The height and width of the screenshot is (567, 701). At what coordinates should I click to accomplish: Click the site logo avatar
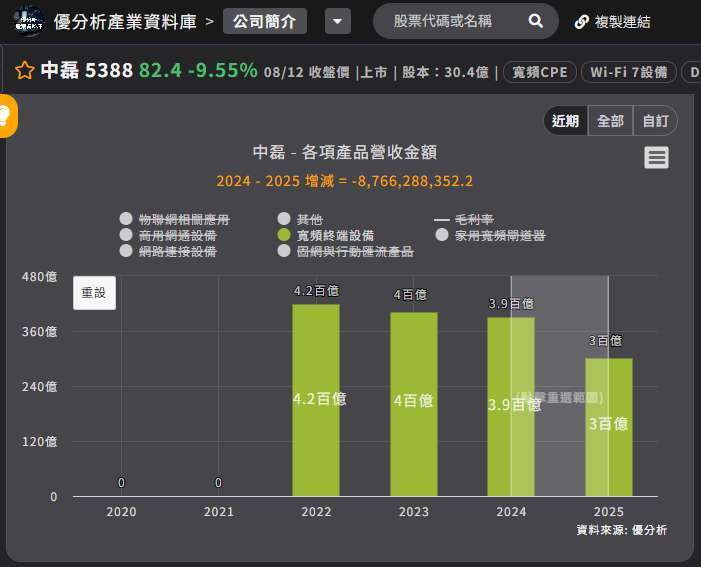tap(28, 21)
